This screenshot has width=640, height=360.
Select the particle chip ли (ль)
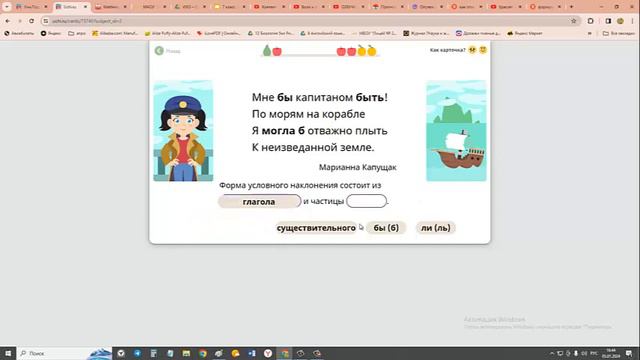436,228
